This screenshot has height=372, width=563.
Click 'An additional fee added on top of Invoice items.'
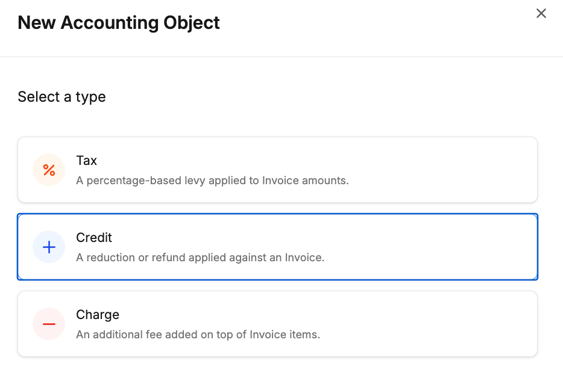(198, 335)
